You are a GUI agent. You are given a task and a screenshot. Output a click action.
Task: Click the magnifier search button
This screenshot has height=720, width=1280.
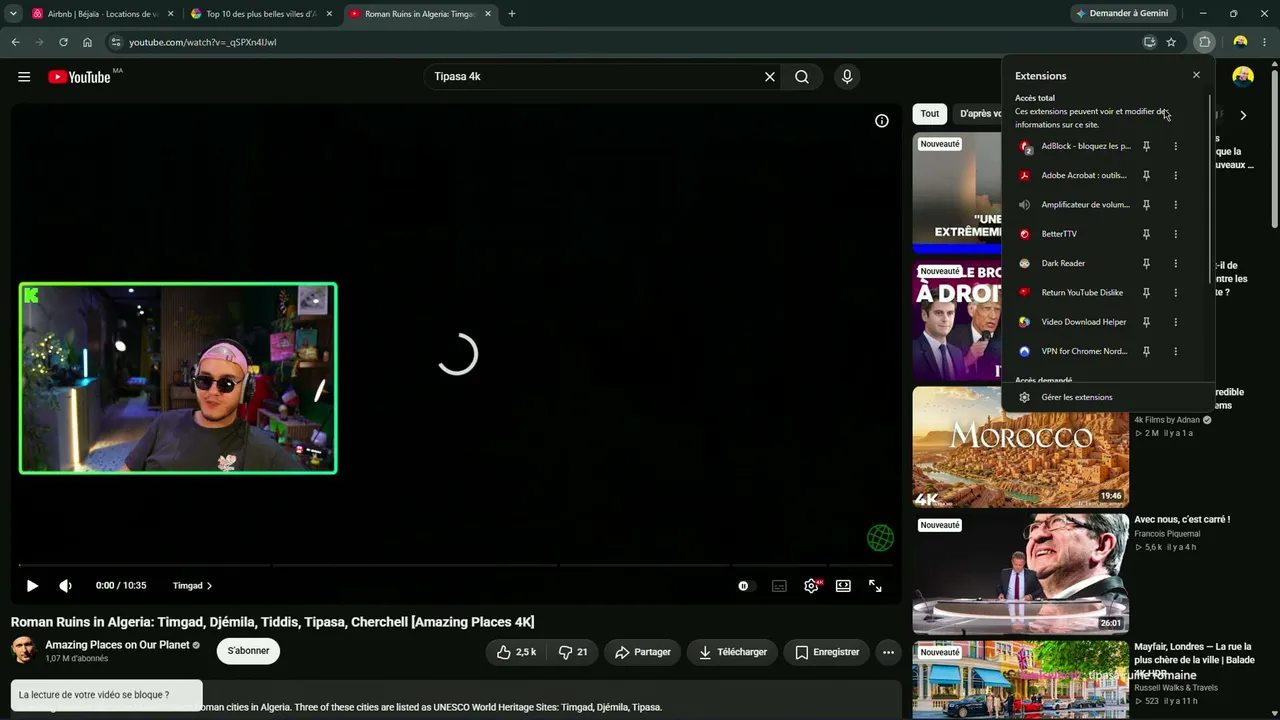point(802,77)
